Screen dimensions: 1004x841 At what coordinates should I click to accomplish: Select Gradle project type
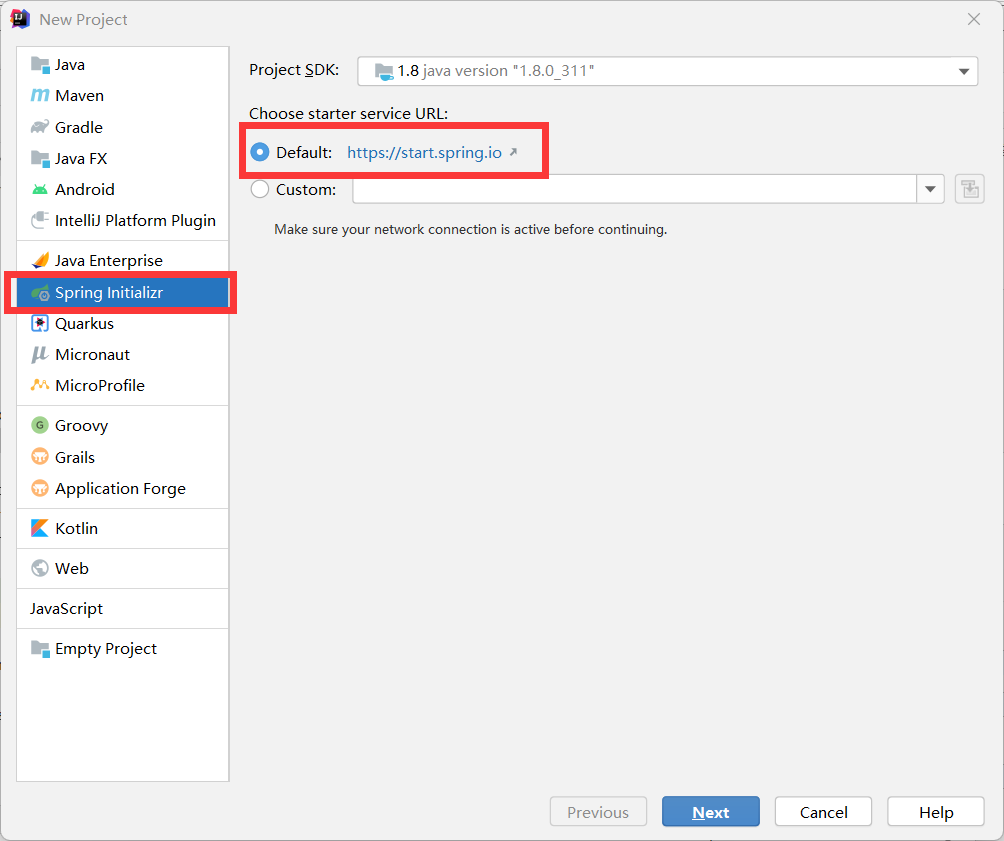coord(123,127)
